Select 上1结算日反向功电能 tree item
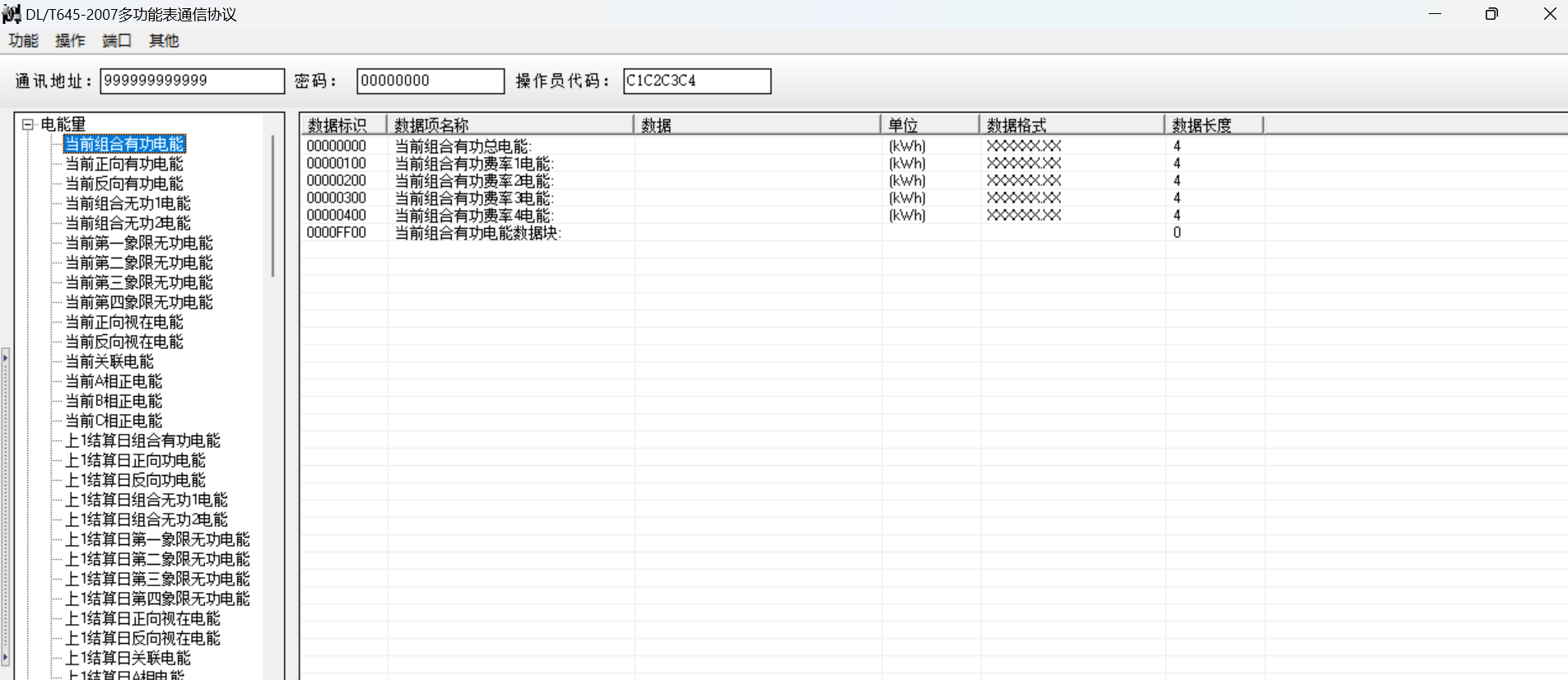 pos(136,480)
